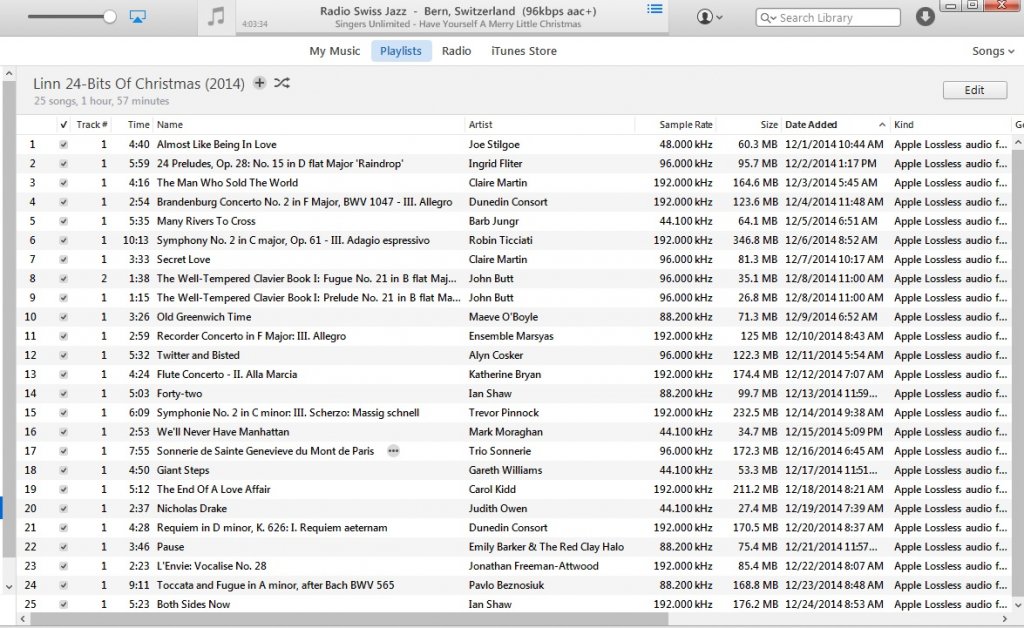Image resolution: width=1024 pixels, height=628 pixels.
Task: Uncheck the Forty-two track
Action: click(x=63, y=394)
